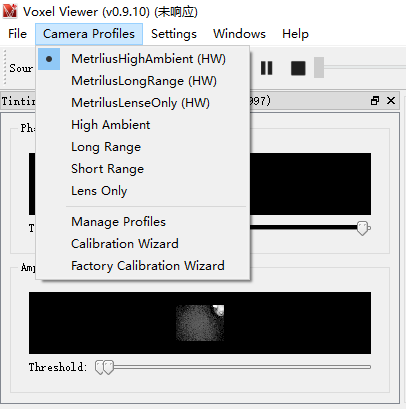The width and height of the screenshot is (406, 409).
Task: Click the amplitude histogram preview image
Action: pyautogui.click(x=200, y=323)
